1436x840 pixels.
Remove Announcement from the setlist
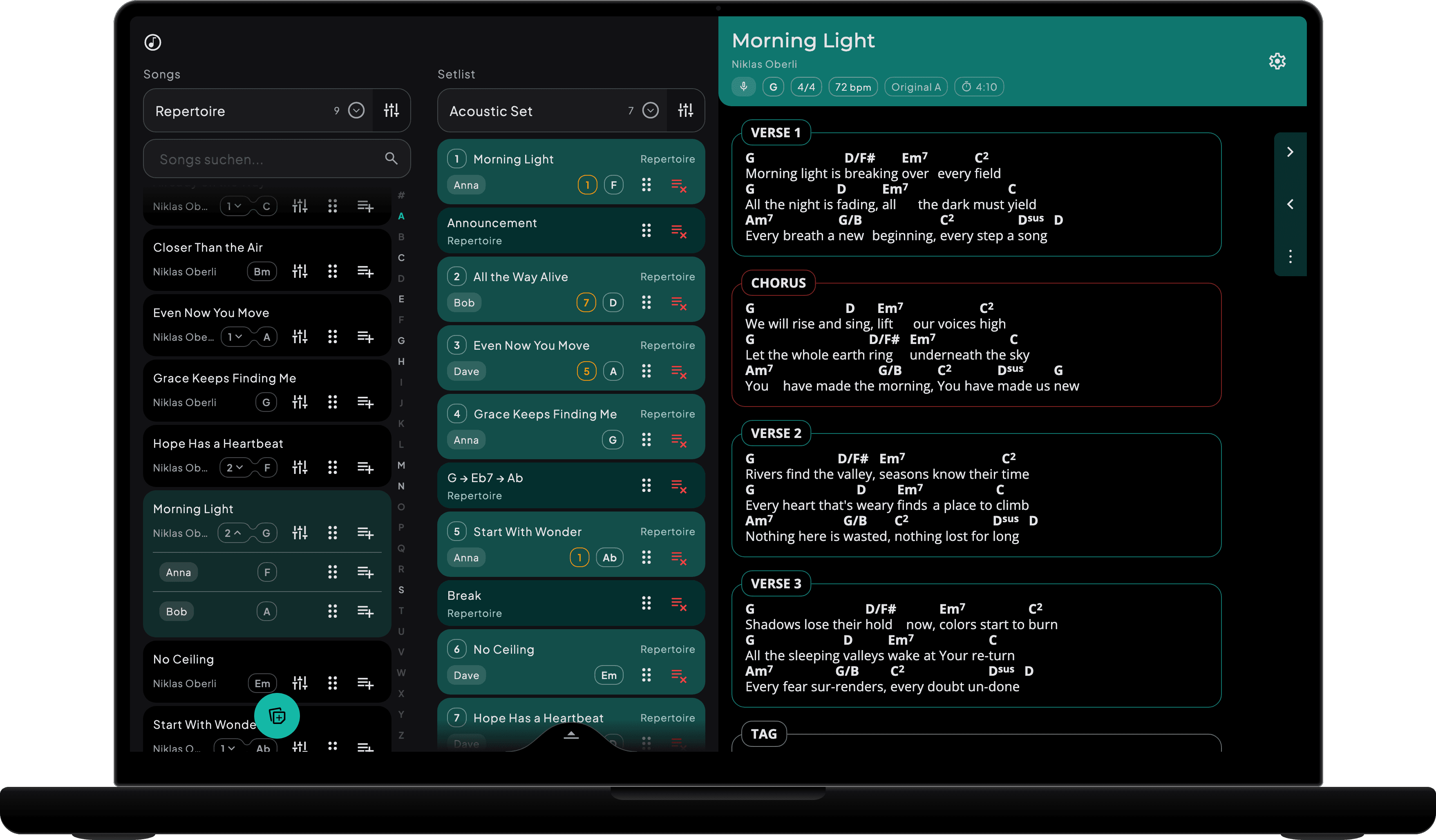point(678,231)
